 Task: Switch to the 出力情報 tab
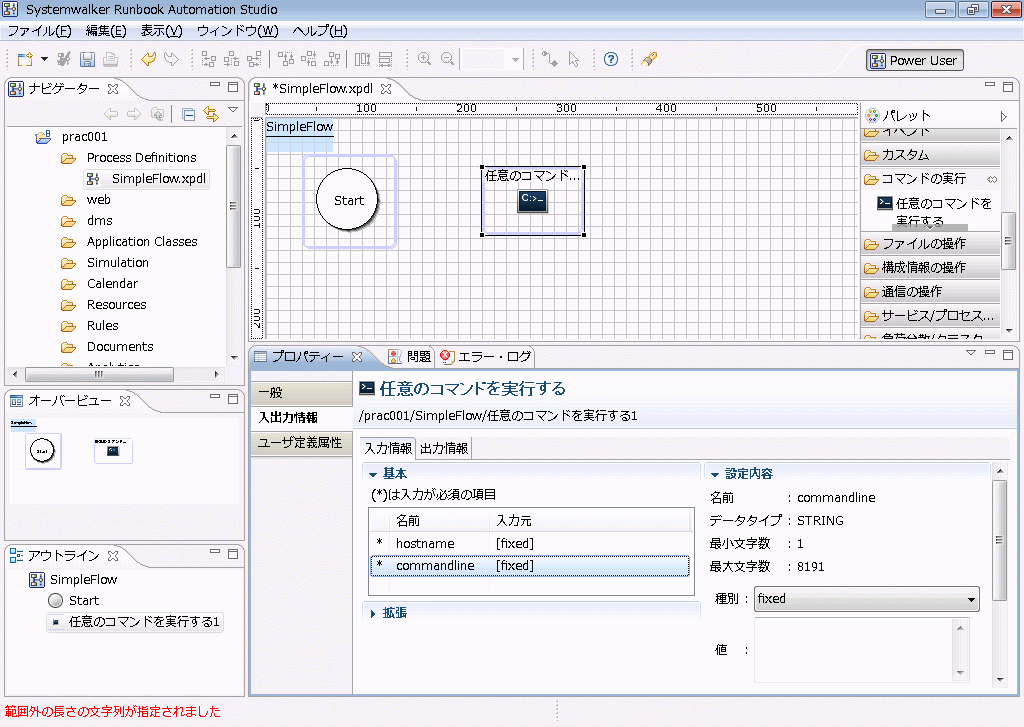pyautogui.click(x=443, y=448)
